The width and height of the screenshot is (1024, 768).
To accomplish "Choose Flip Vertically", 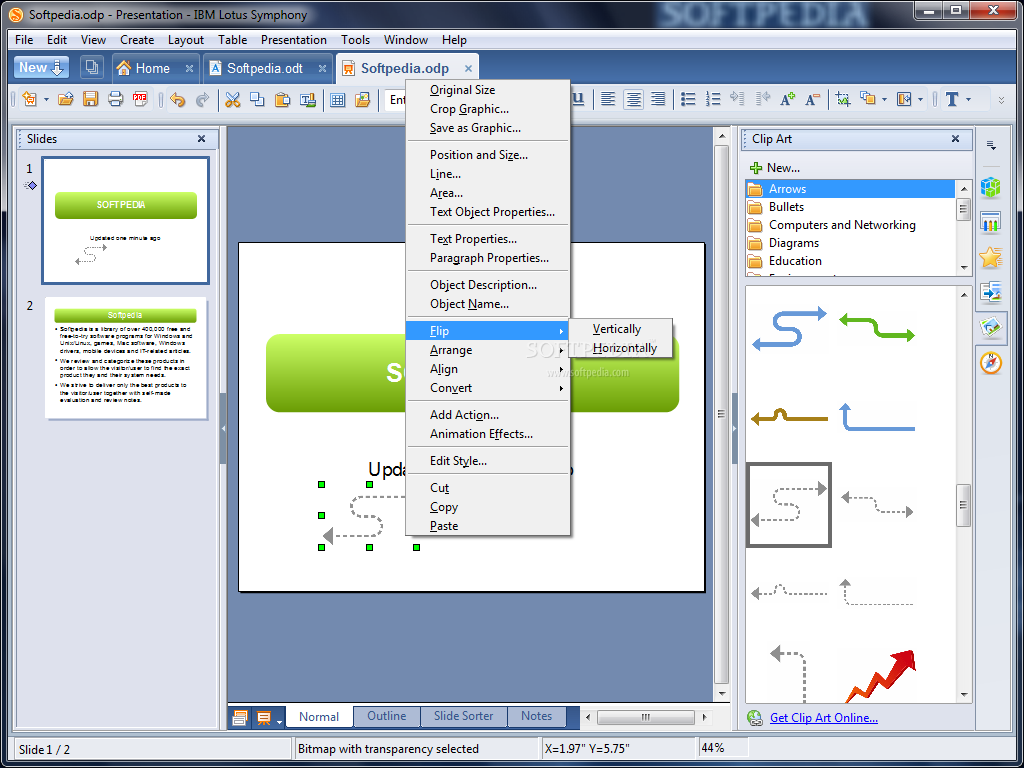I will (620, 329).
